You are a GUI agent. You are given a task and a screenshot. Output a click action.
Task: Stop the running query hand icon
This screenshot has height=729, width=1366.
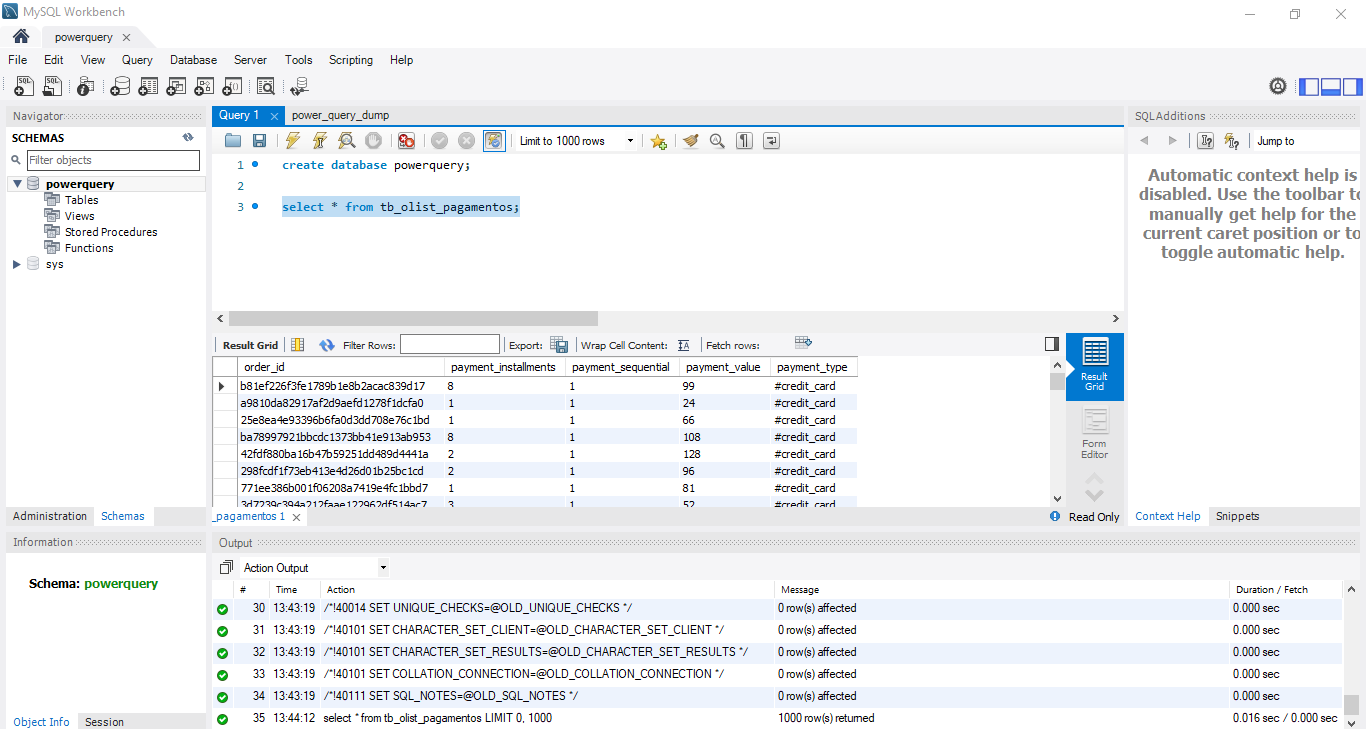[x=373, y=141]
